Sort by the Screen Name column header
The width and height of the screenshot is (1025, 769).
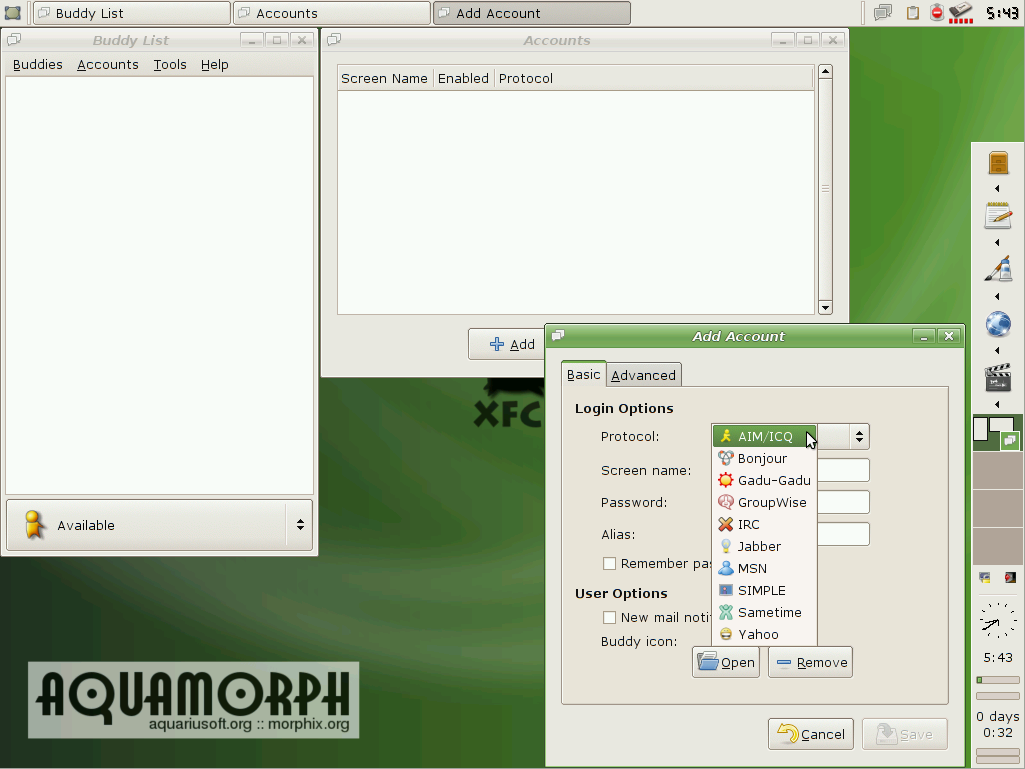tap(384, 78)
